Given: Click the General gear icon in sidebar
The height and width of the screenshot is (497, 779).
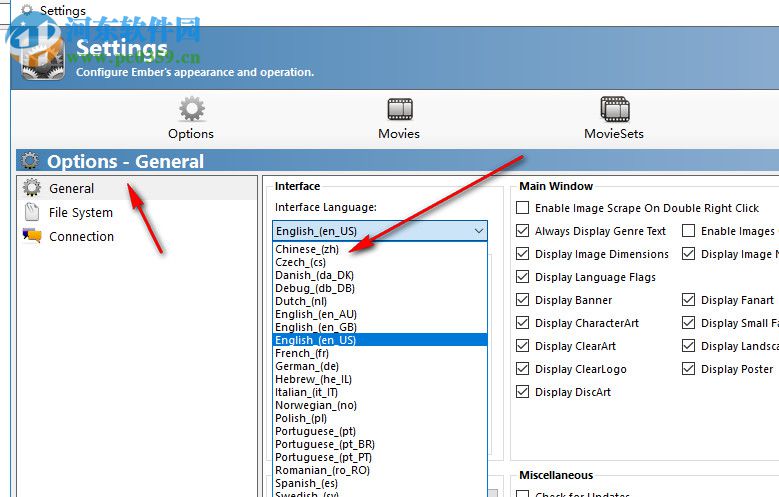Looking at the screenshot, I should click(32, 188).
